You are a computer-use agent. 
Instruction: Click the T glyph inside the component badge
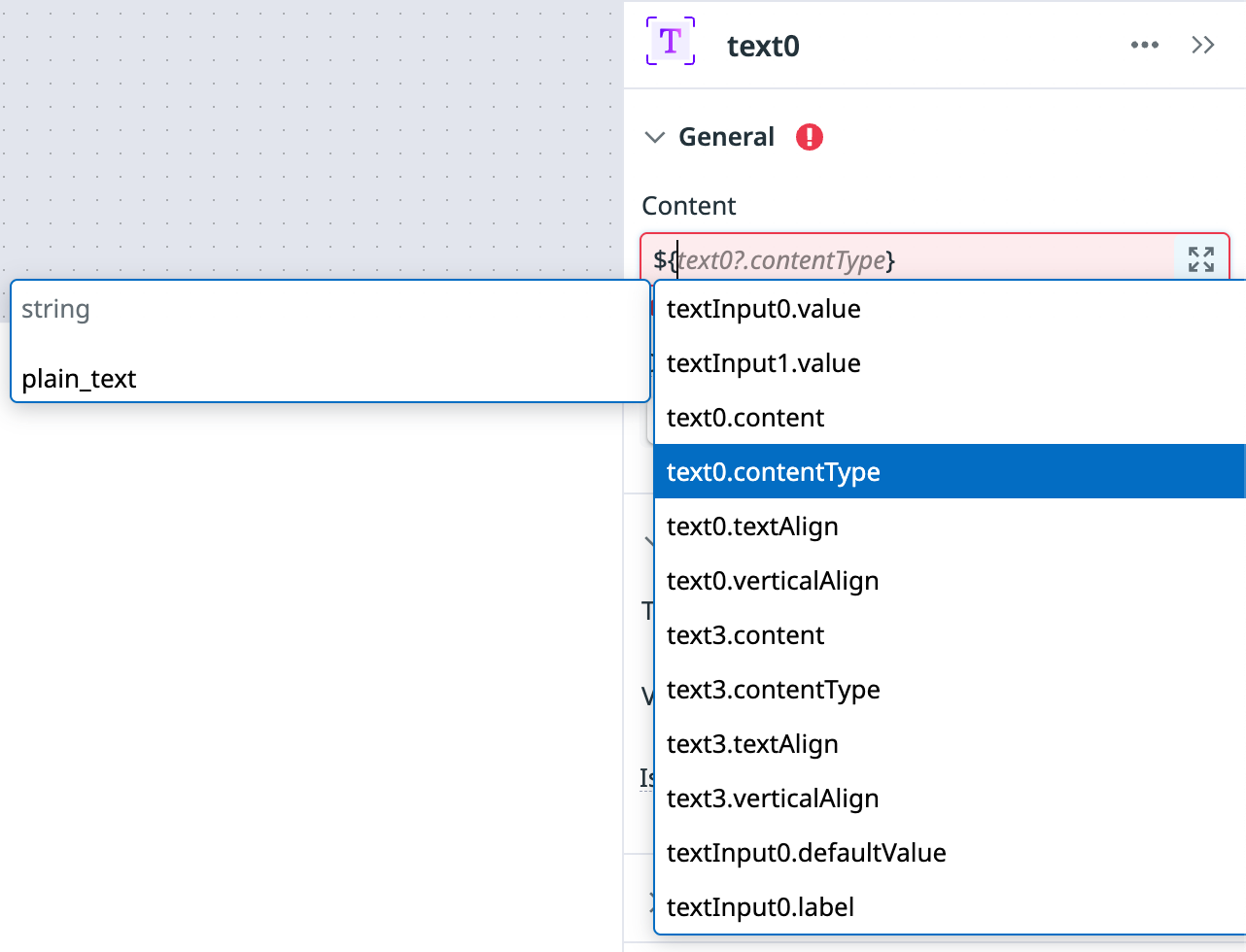(670, 43)
